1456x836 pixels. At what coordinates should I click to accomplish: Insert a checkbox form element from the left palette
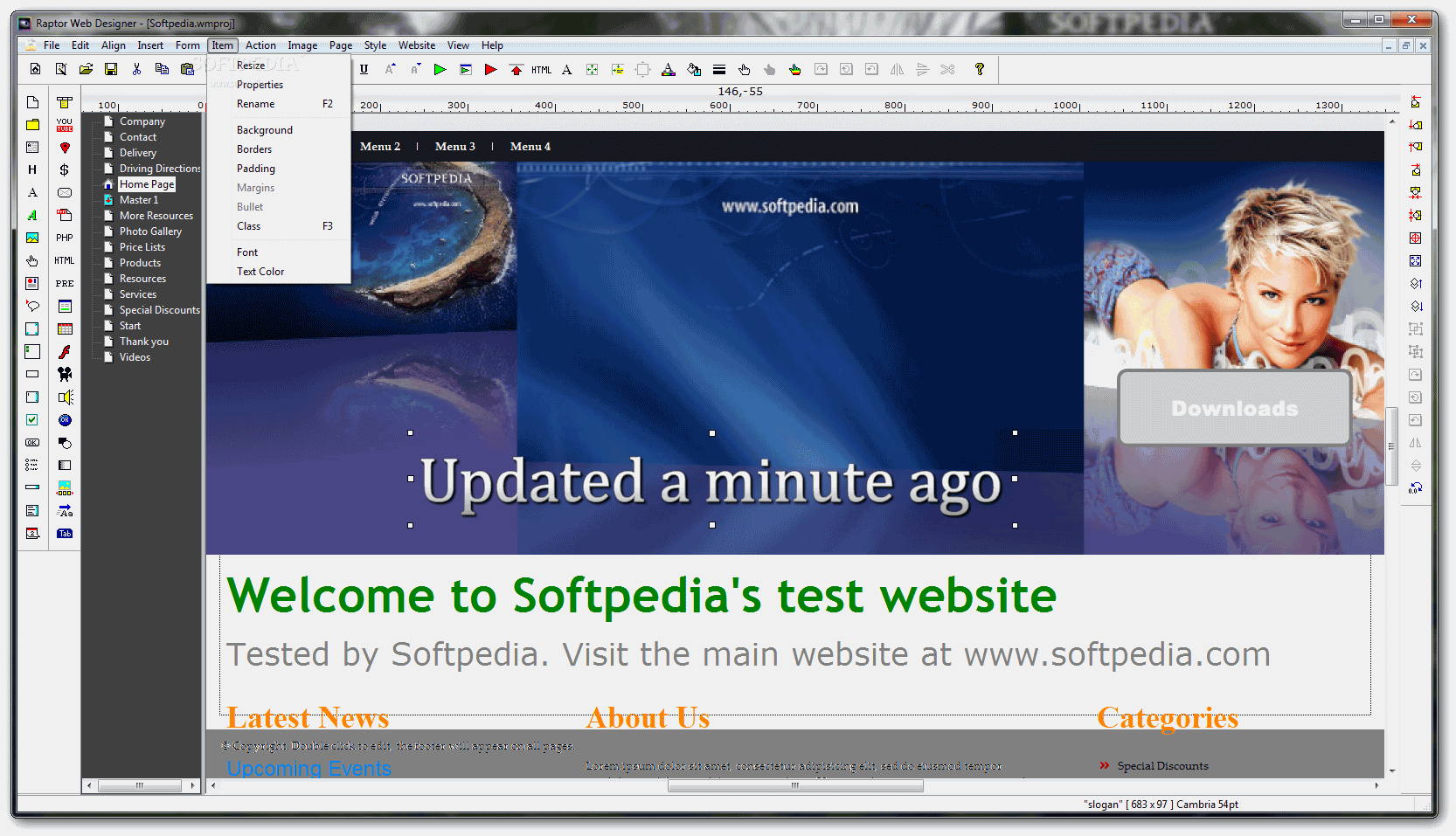coord(32,419)
